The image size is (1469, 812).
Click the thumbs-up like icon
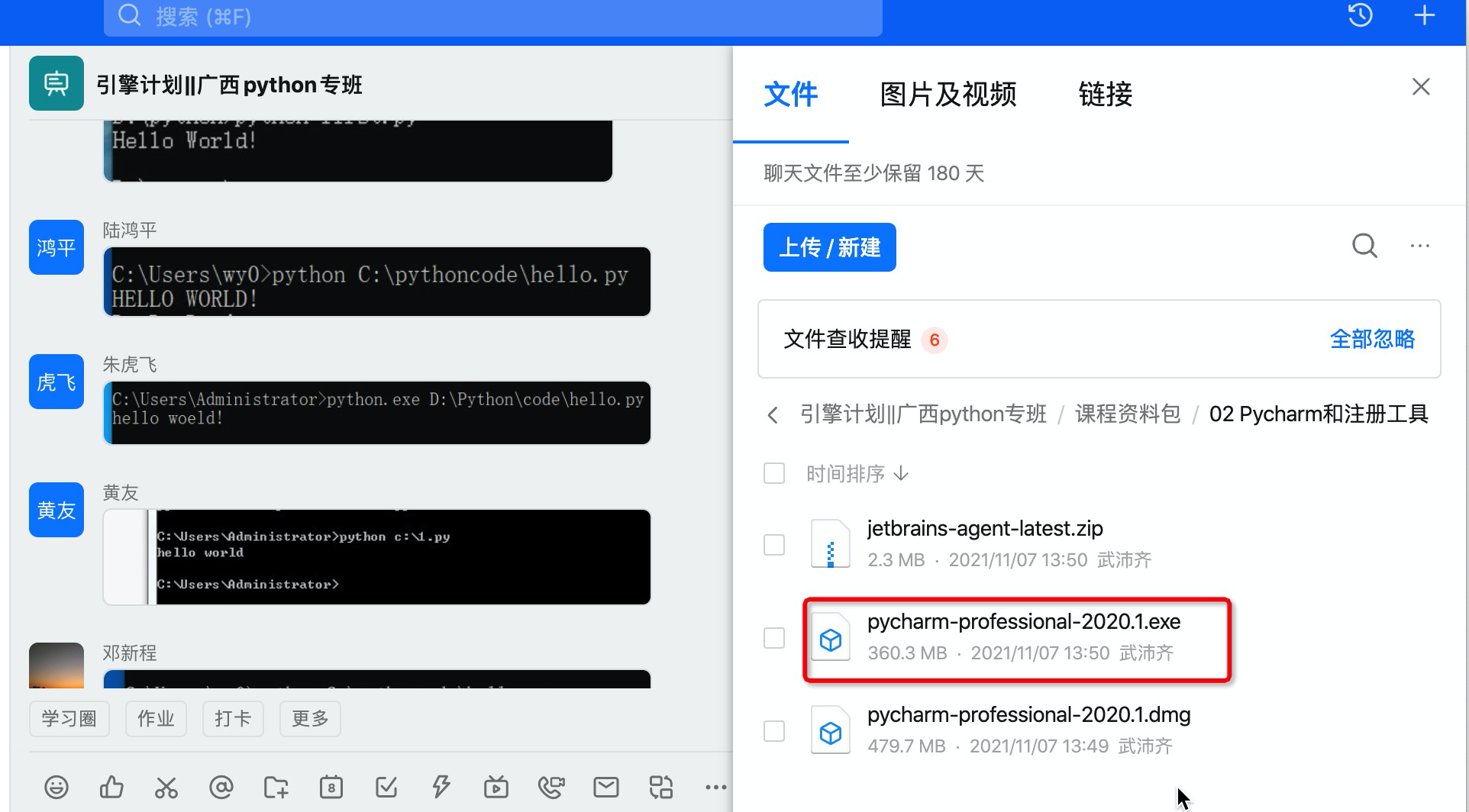(111, 787)
